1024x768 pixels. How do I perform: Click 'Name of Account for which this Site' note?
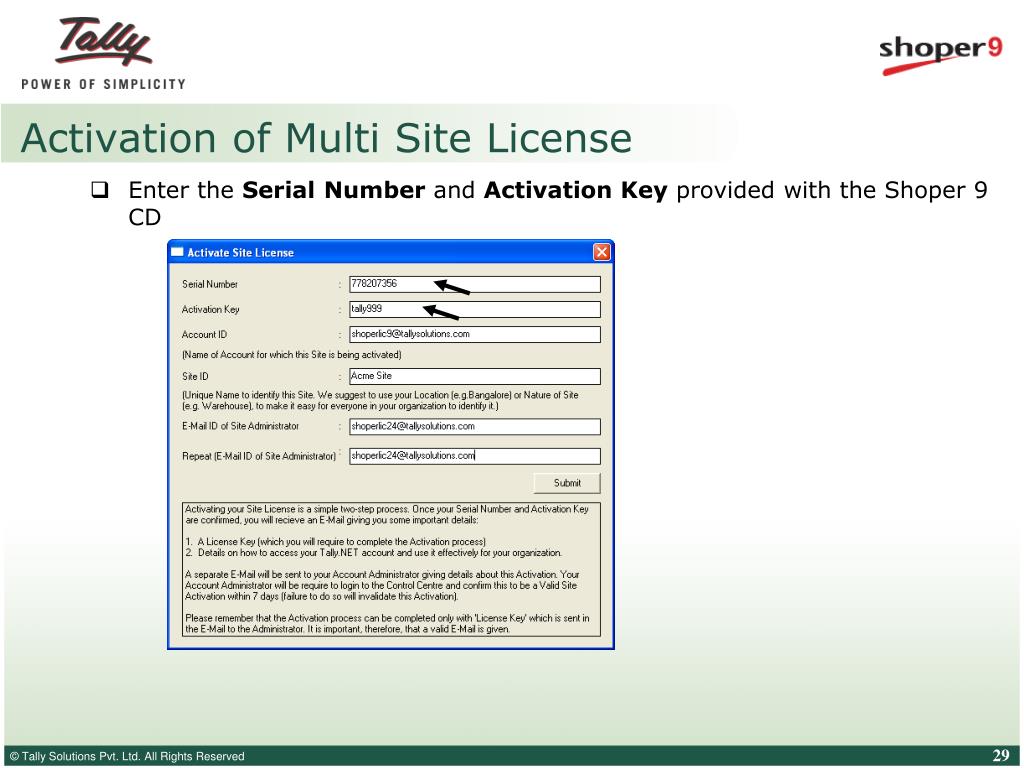[x=291, y=355]
